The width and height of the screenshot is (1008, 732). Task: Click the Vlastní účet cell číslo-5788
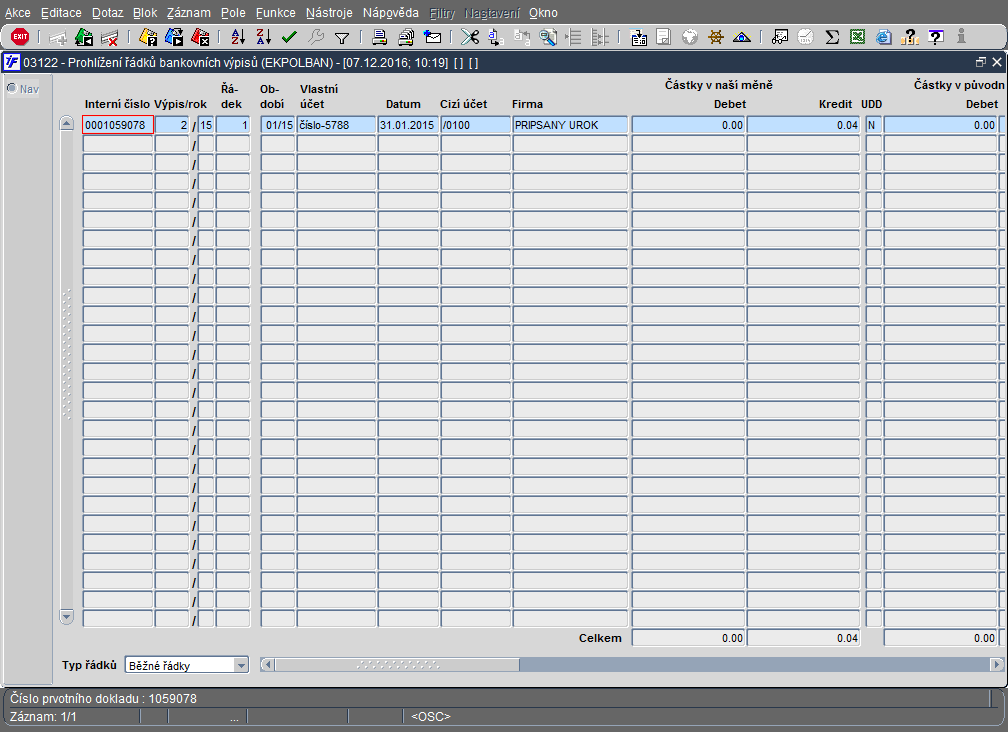pyautogui.click(x=336, y=125)
